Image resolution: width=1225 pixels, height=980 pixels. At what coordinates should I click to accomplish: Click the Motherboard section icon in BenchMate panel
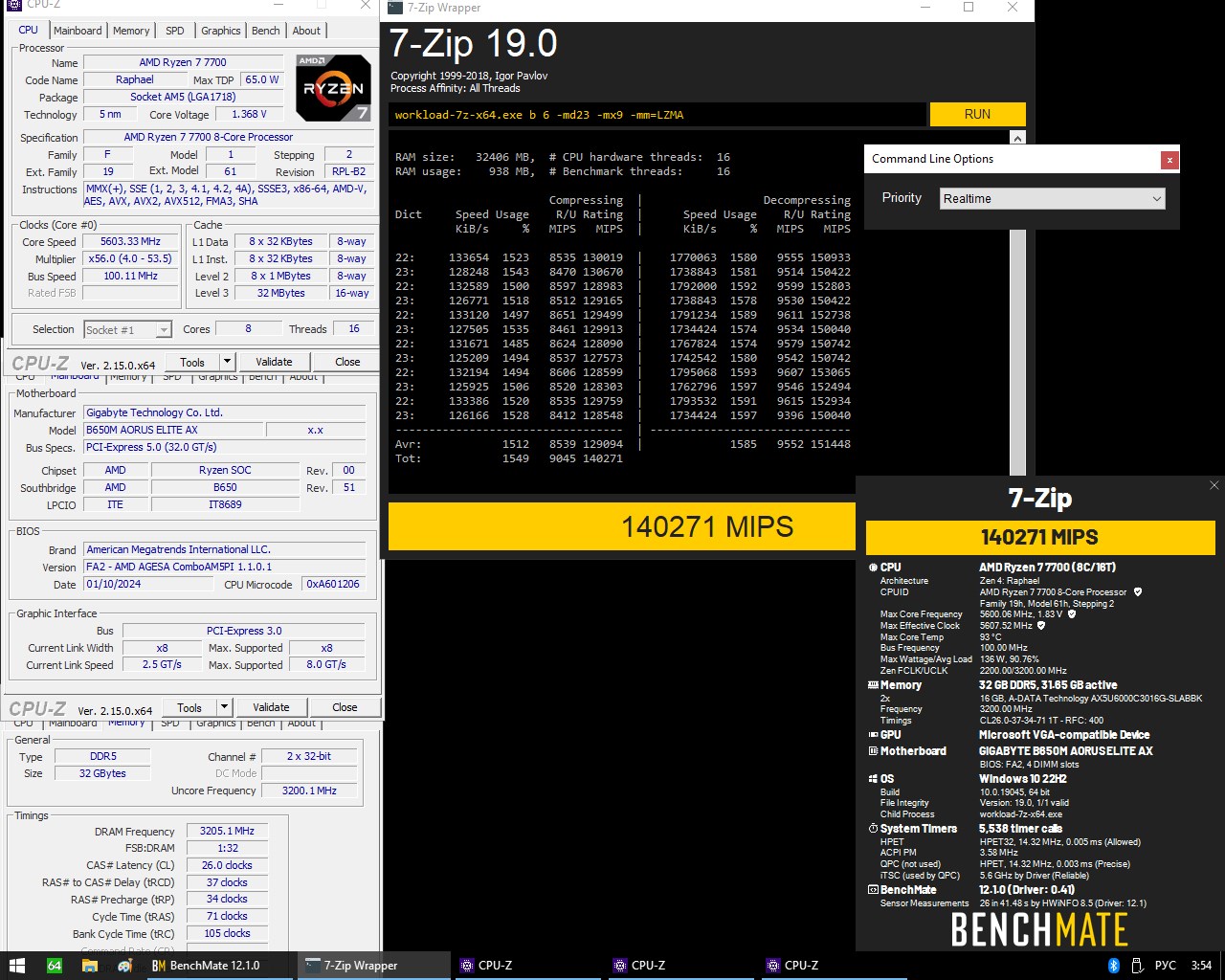coord(873,751)
